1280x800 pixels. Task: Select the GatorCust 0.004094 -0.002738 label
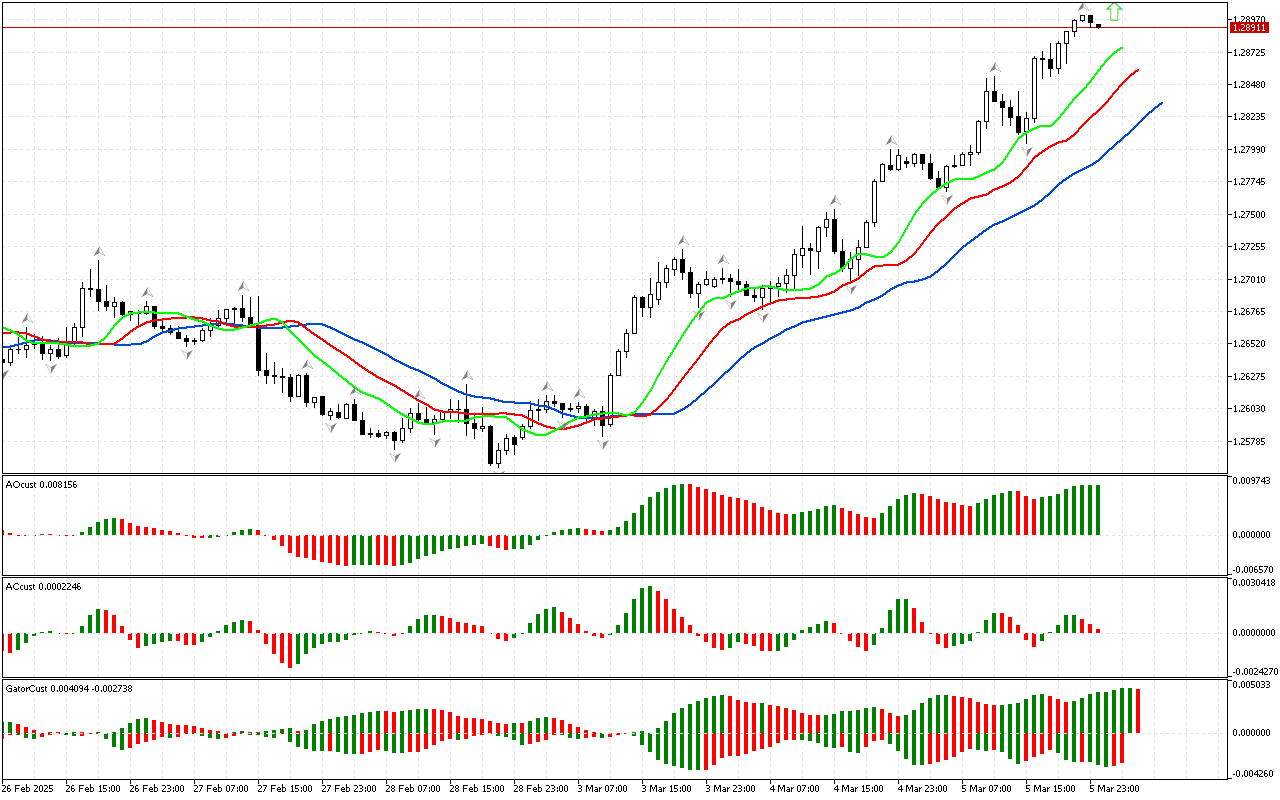[70, 688]
